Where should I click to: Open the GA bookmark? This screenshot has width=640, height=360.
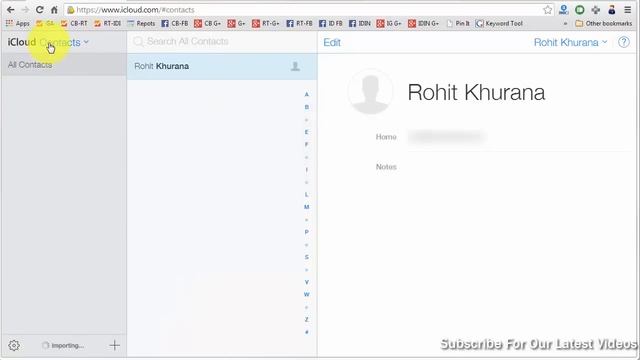(x=45, y=24)
